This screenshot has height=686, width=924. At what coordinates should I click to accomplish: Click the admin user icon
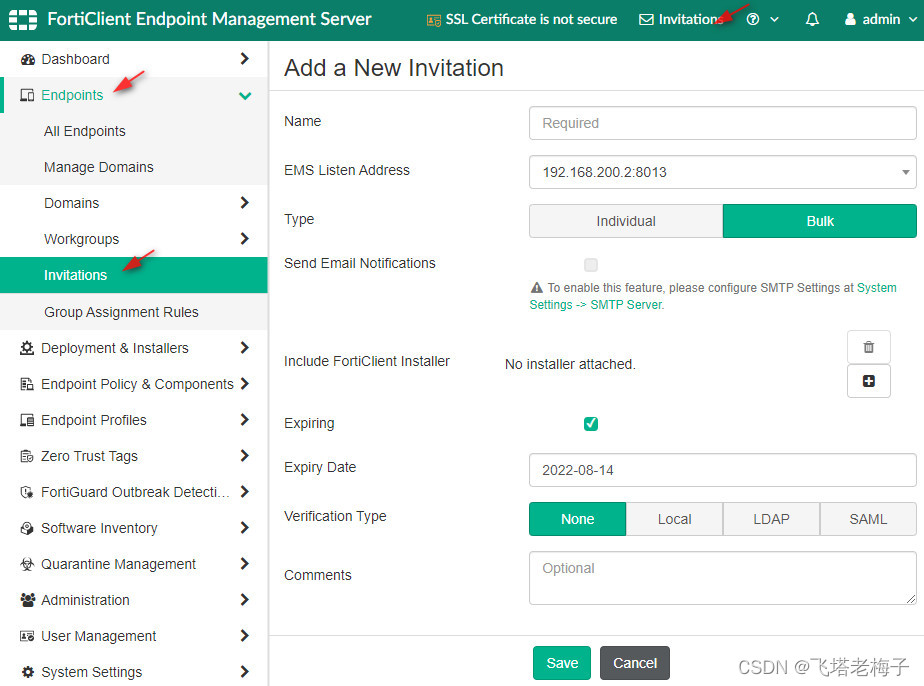(850, 19)
